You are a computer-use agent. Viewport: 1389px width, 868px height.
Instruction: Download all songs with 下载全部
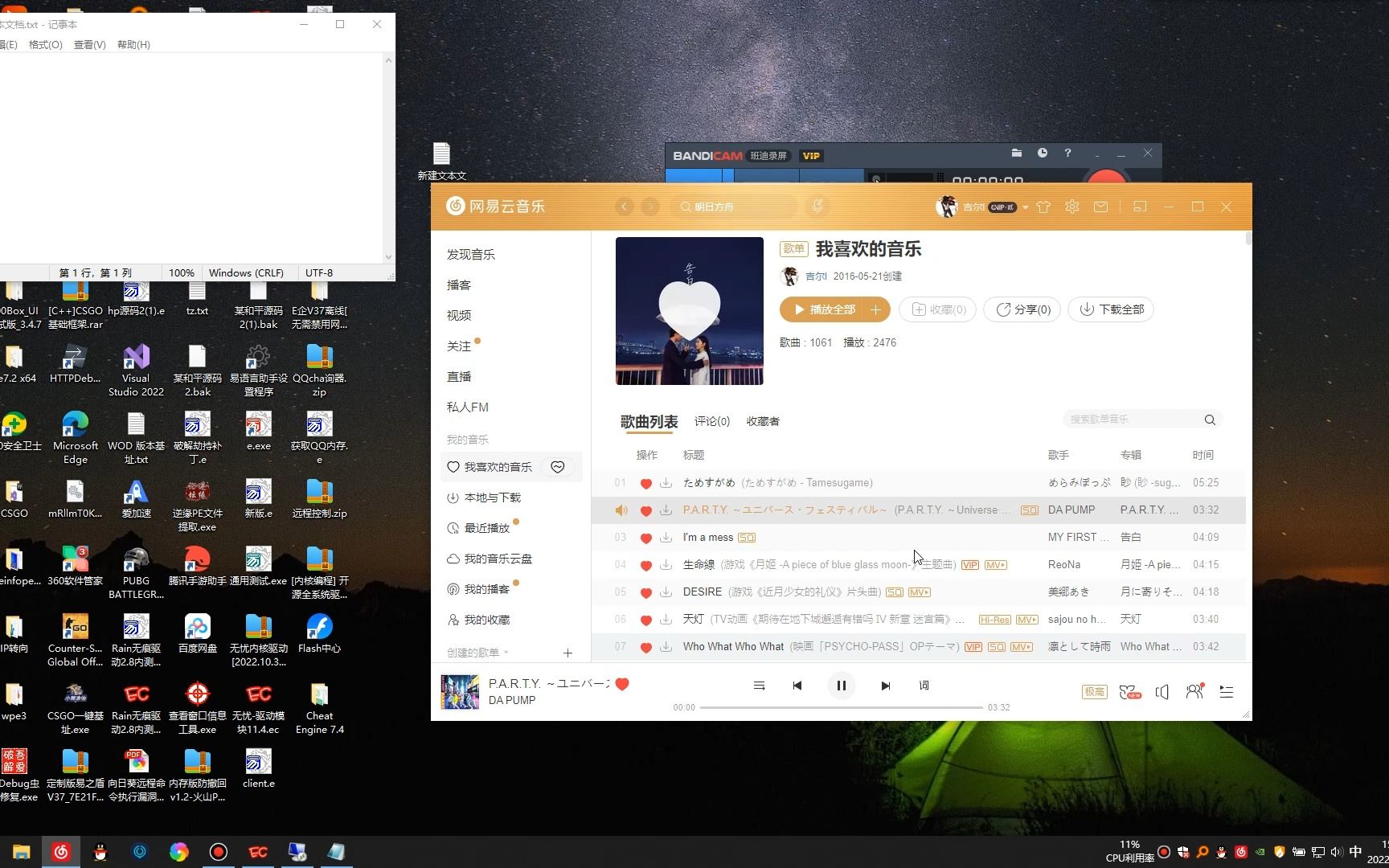[x=1111, y=309]
